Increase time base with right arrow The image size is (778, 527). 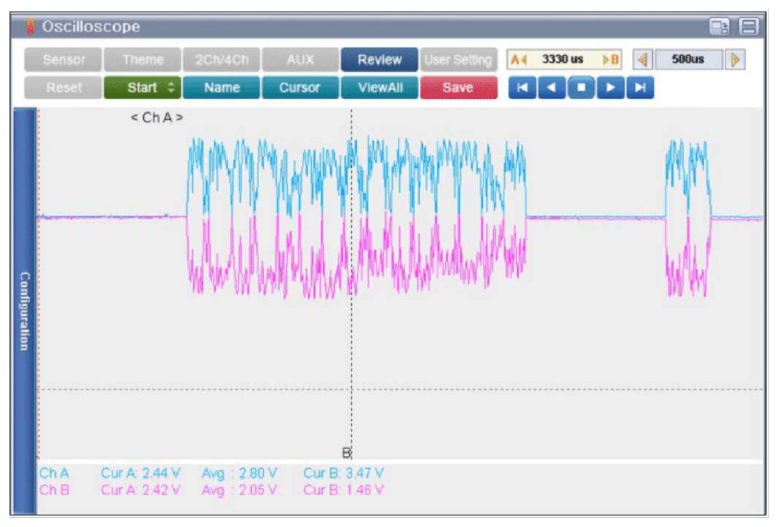click(x=736, y=60)
